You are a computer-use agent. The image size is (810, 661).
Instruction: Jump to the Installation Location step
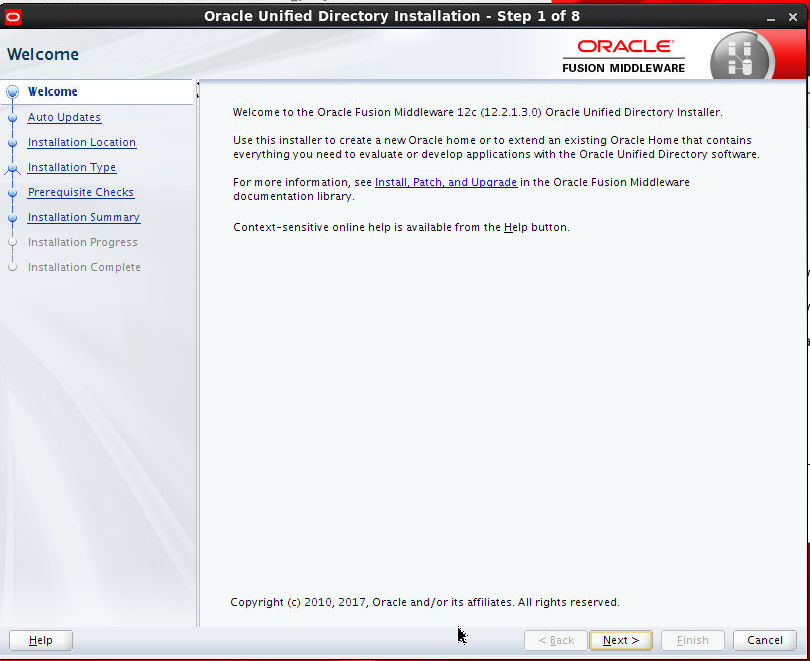tap(82, 142)
